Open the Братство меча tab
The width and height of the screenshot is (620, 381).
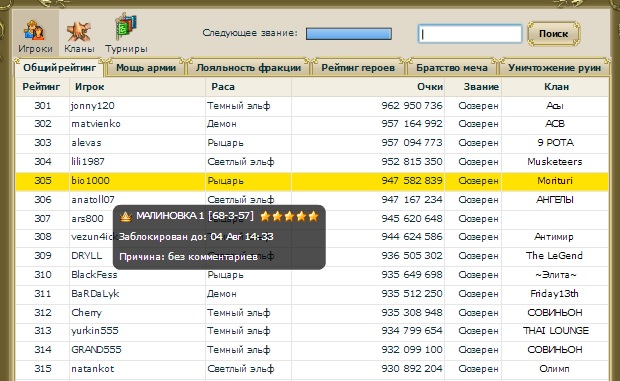(x=452, y=68)
